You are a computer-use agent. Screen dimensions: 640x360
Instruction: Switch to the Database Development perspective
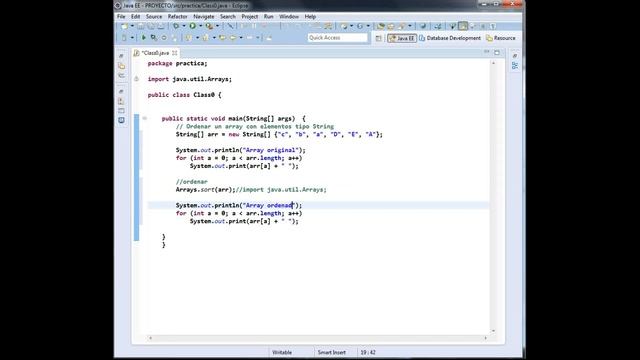[x=450, y=38]
